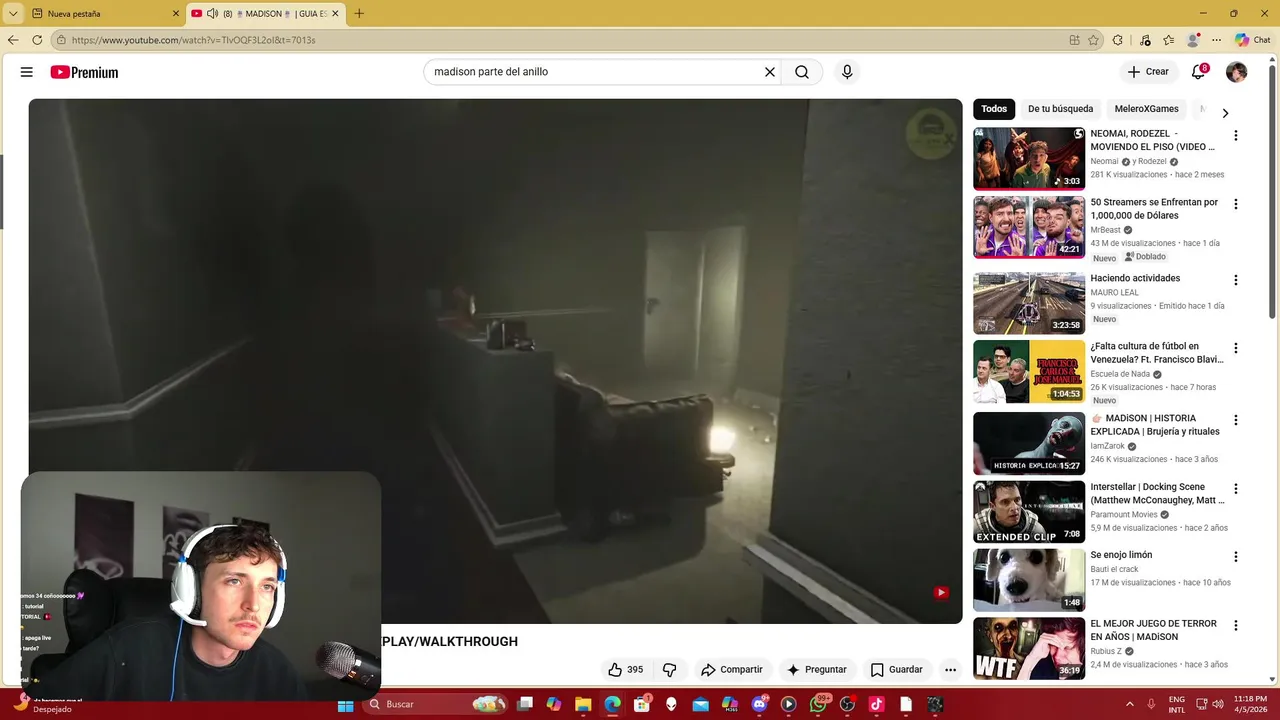
Task: Like the video with thumbs up
Action: pyautogui.click(x=626, y=670)
